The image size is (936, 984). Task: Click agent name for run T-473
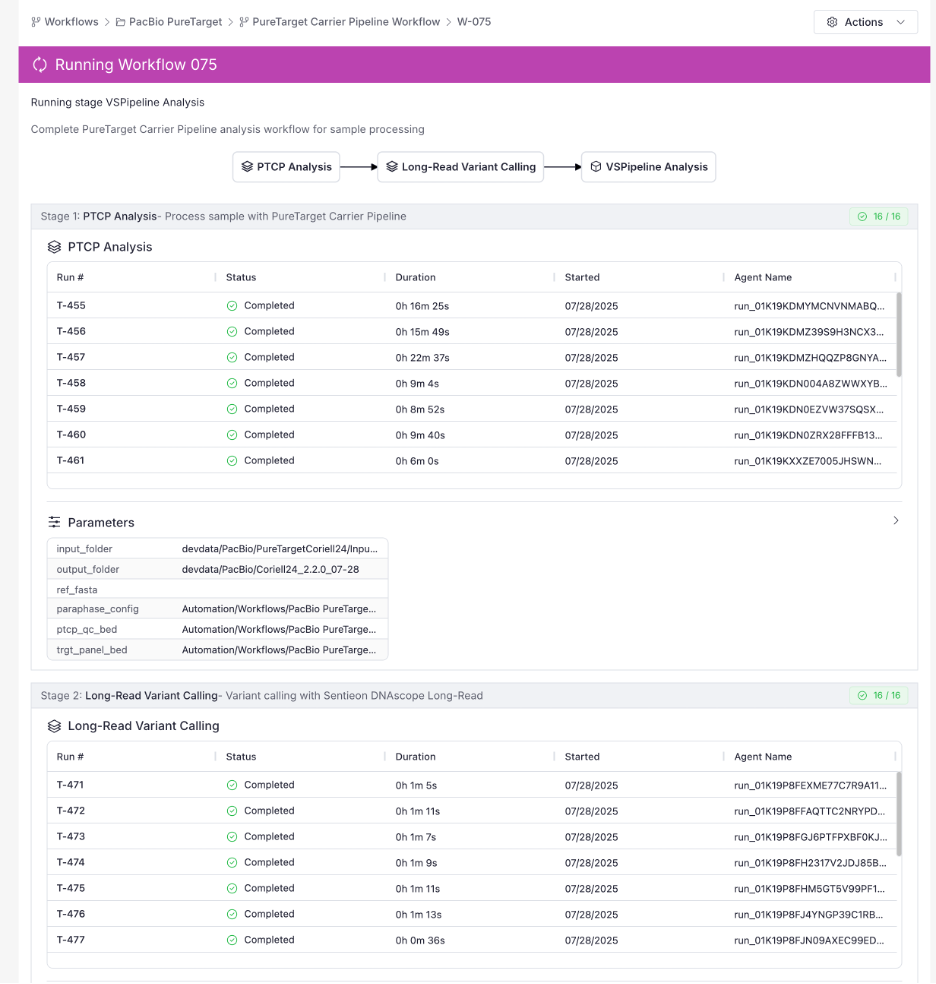tap(811, 837)
